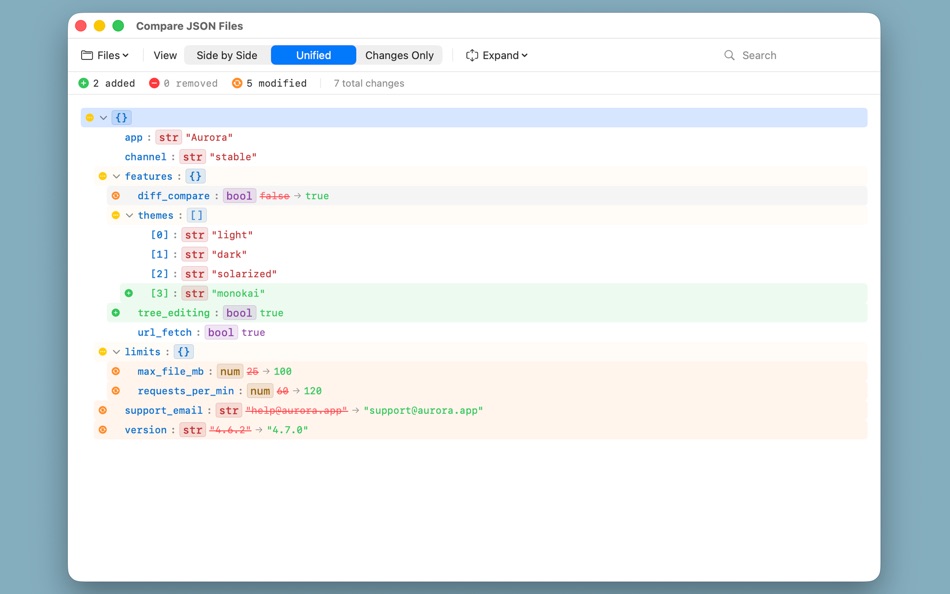Click the Expand brackets icon

tap(472, 55)
